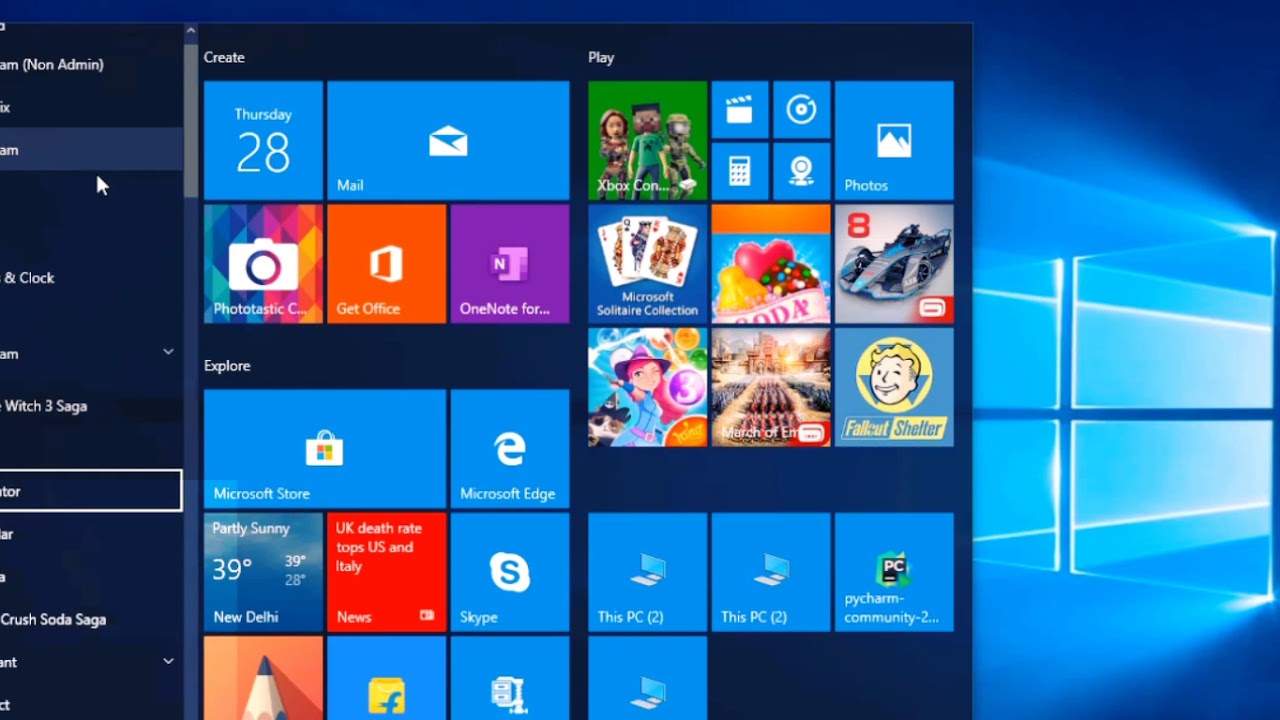Open 'Witch 3 Saga' in the app list
The width and height of the screenshot is (1280, 720).
(x=91, y=406)
